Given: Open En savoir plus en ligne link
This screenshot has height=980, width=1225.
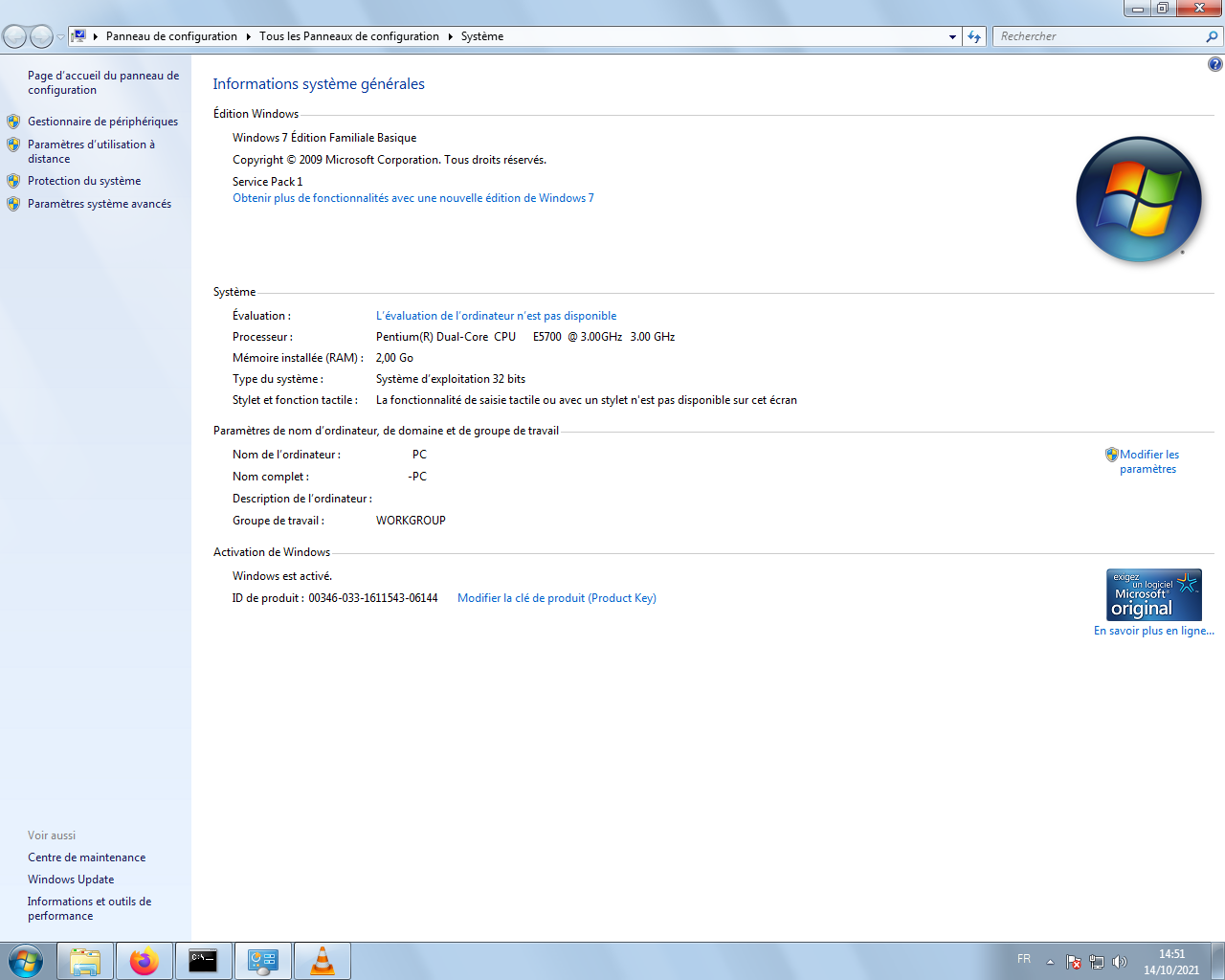Looking at the screenshot, I should [1154, 631].
